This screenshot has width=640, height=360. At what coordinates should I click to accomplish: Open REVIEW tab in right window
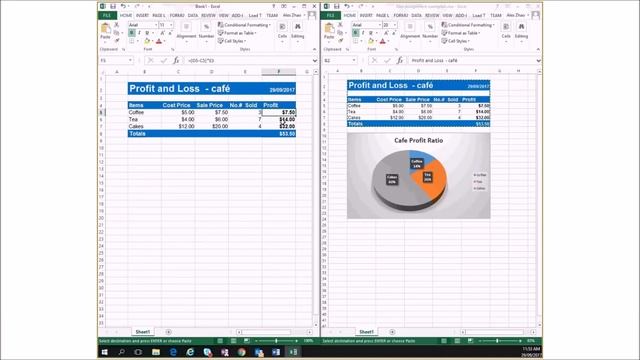[x=432, y=16]
